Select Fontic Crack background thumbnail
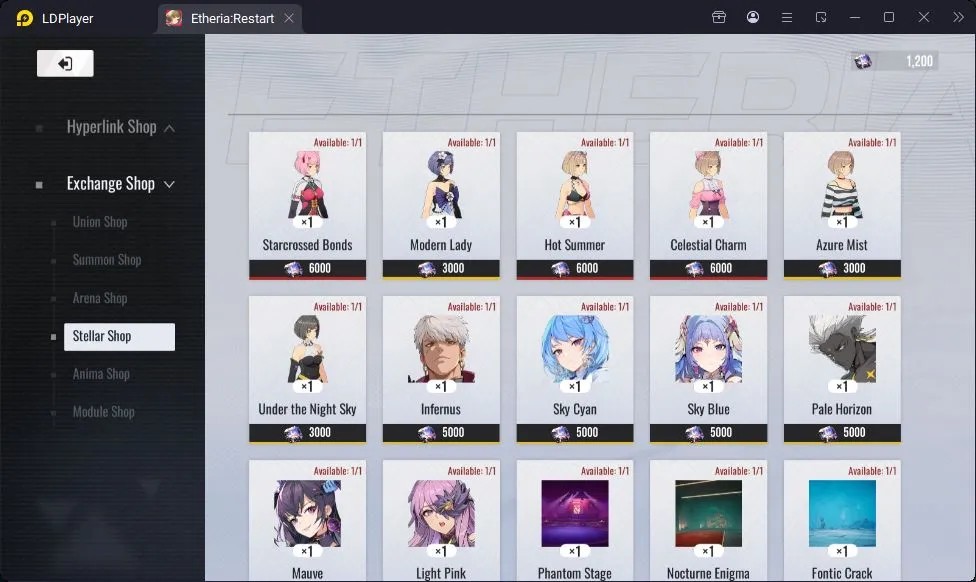 pos(842,514)
